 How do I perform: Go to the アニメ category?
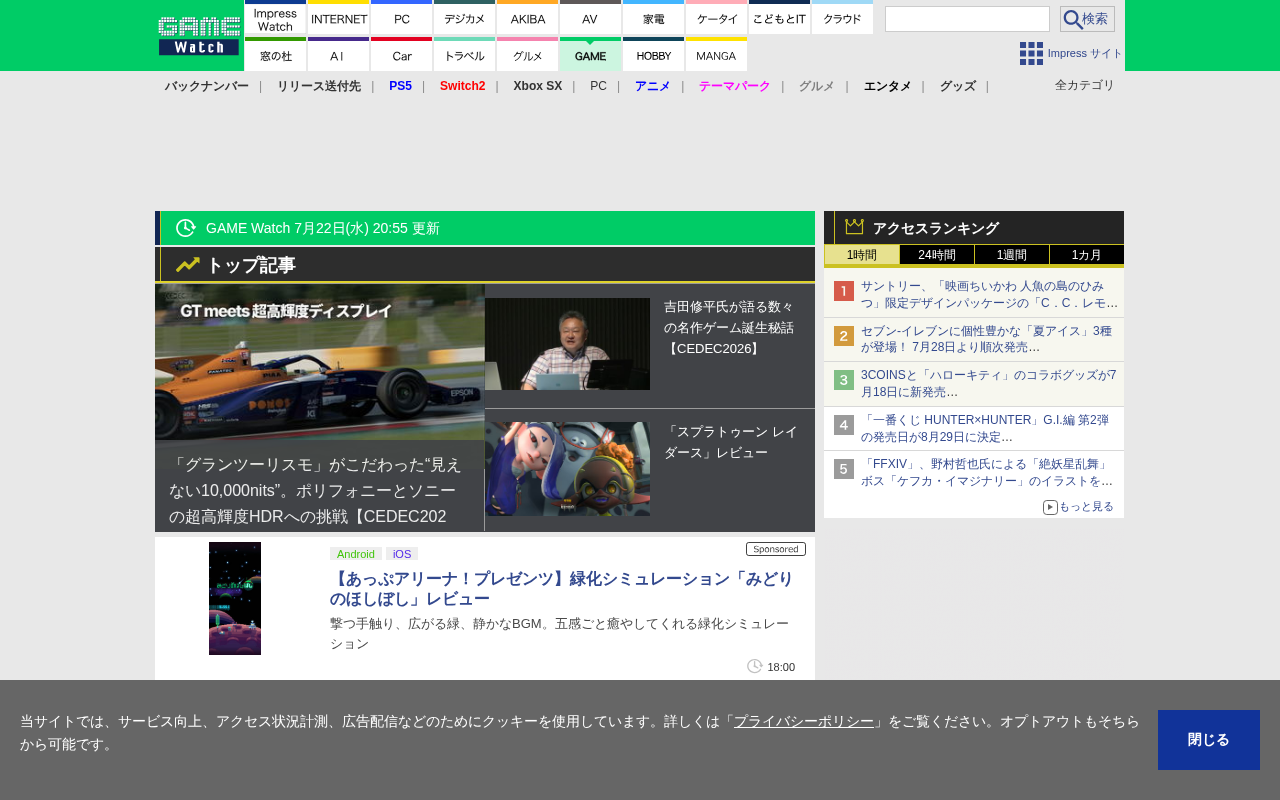coord(653,86)
